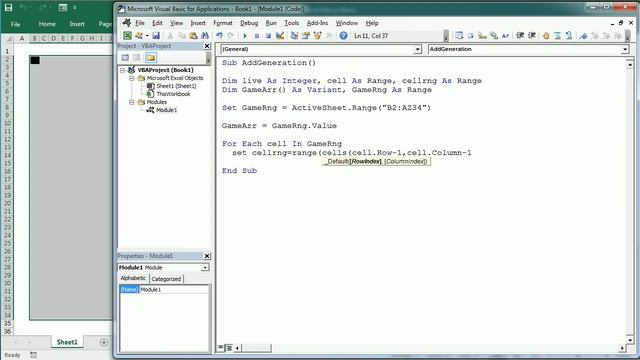Switch to the Categorized properties tab
The image size is (640, 360).
[x=166, y=279]
